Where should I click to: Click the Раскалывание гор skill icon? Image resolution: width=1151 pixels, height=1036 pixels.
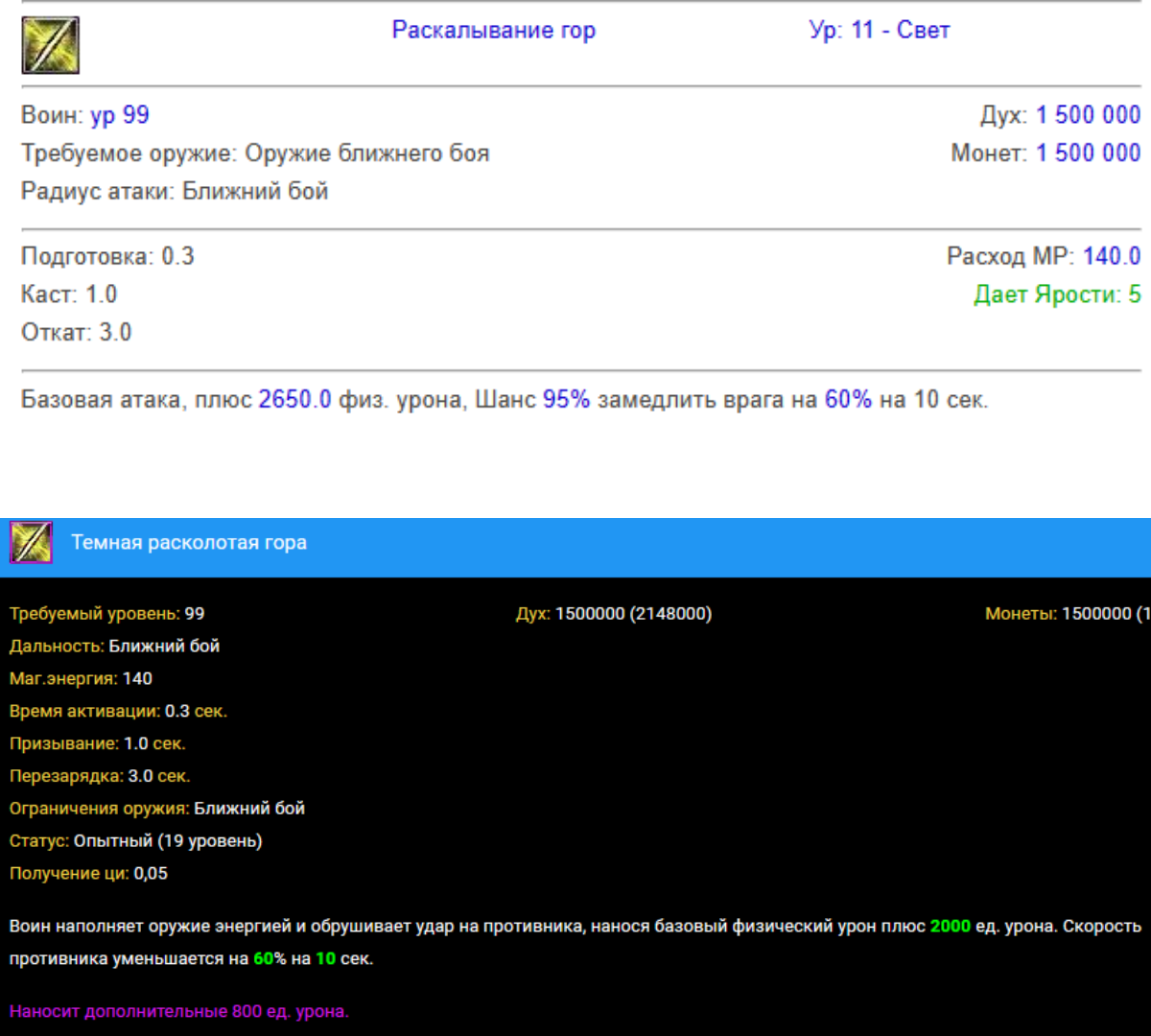(x=50, y=45)
